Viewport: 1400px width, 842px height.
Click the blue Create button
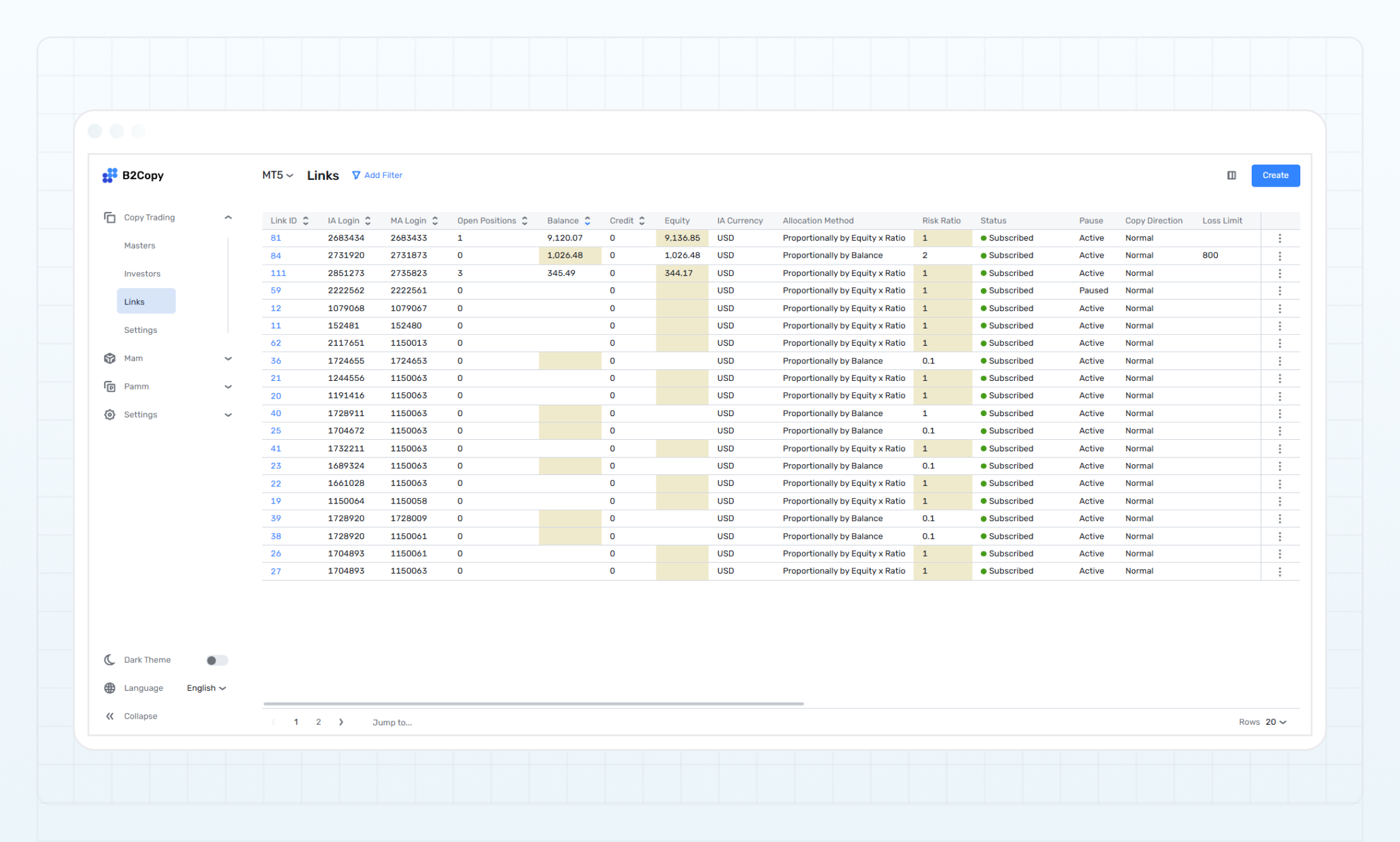click(1275, 176)
